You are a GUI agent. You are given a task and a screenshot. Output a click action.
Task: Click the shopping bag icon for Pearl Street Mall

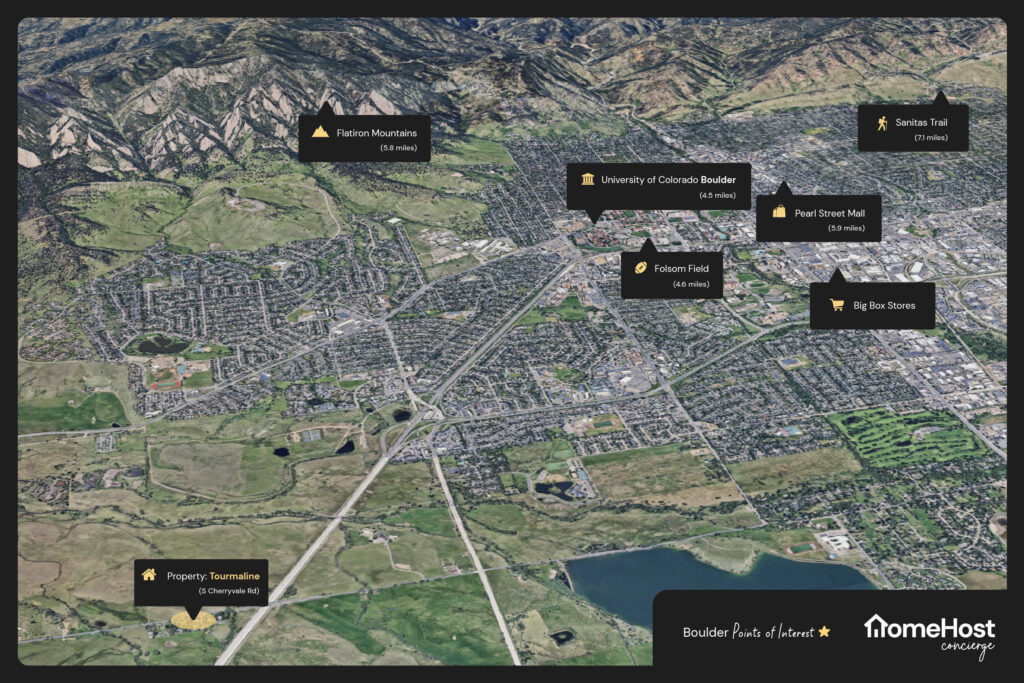coord(778,212)
